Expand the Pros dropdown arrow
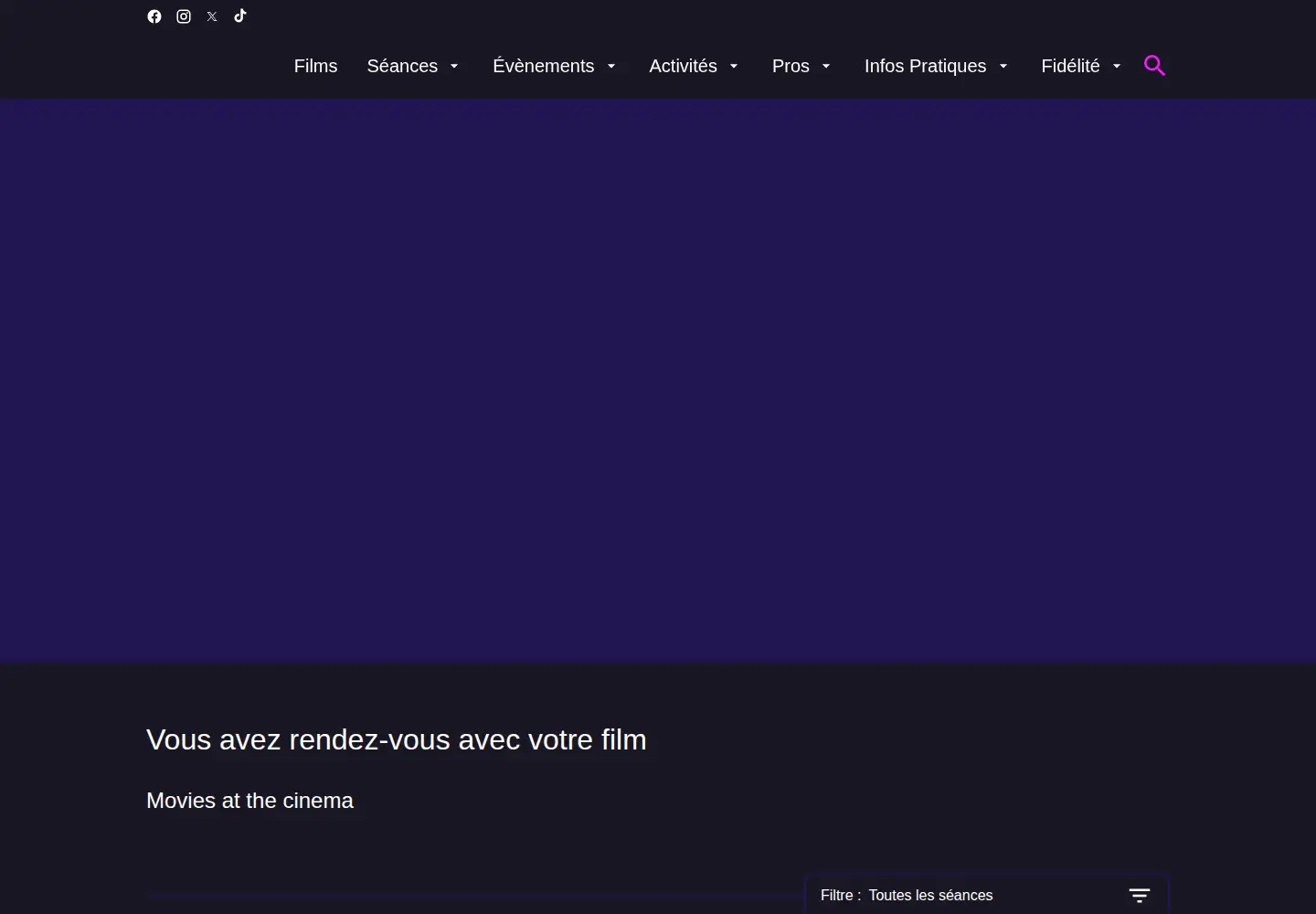The width and height of the screenshot is (1316, 914). (826, 67)
